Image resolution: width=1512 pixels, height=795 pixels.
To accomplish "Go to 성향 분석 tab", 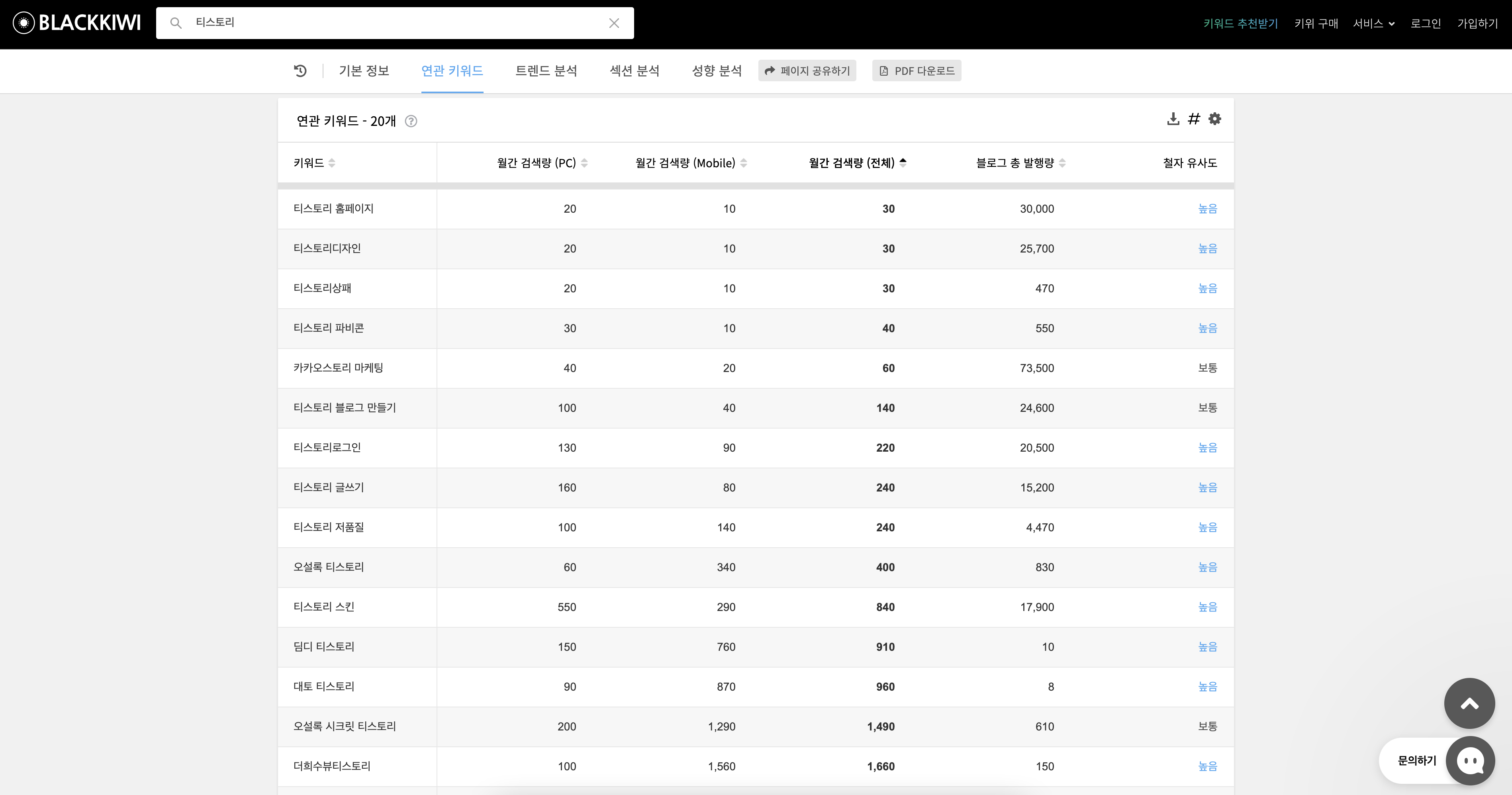I will tap(717, 71).
